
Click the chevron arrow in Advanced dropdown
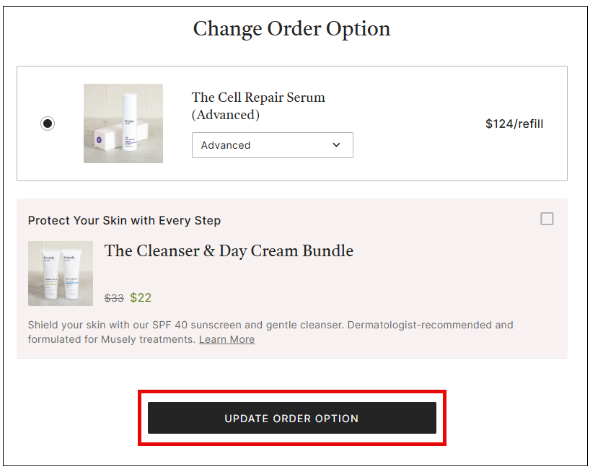pos(336,145)
